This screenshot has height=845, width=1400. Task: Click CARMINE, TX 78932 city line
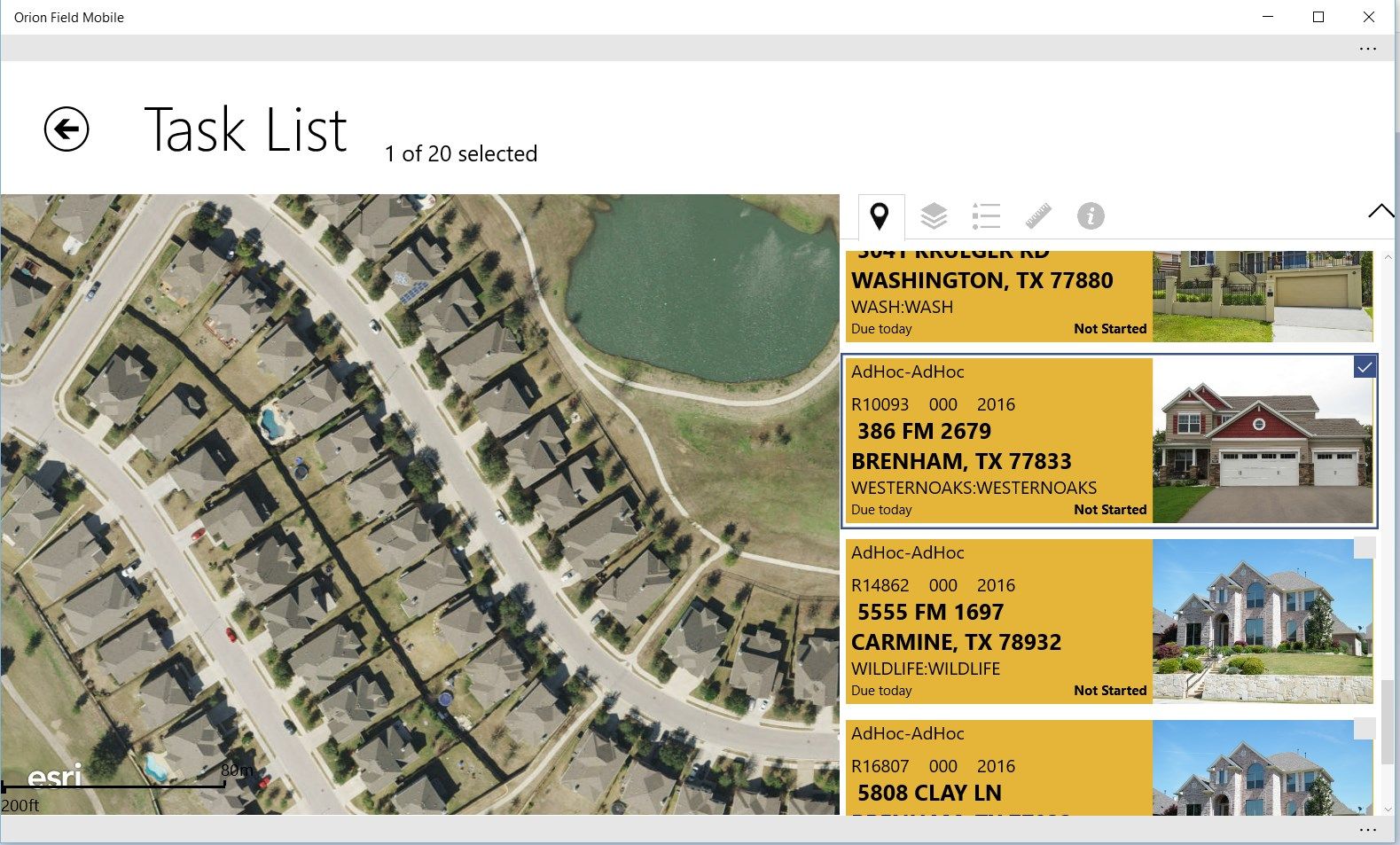coord(956,642)
